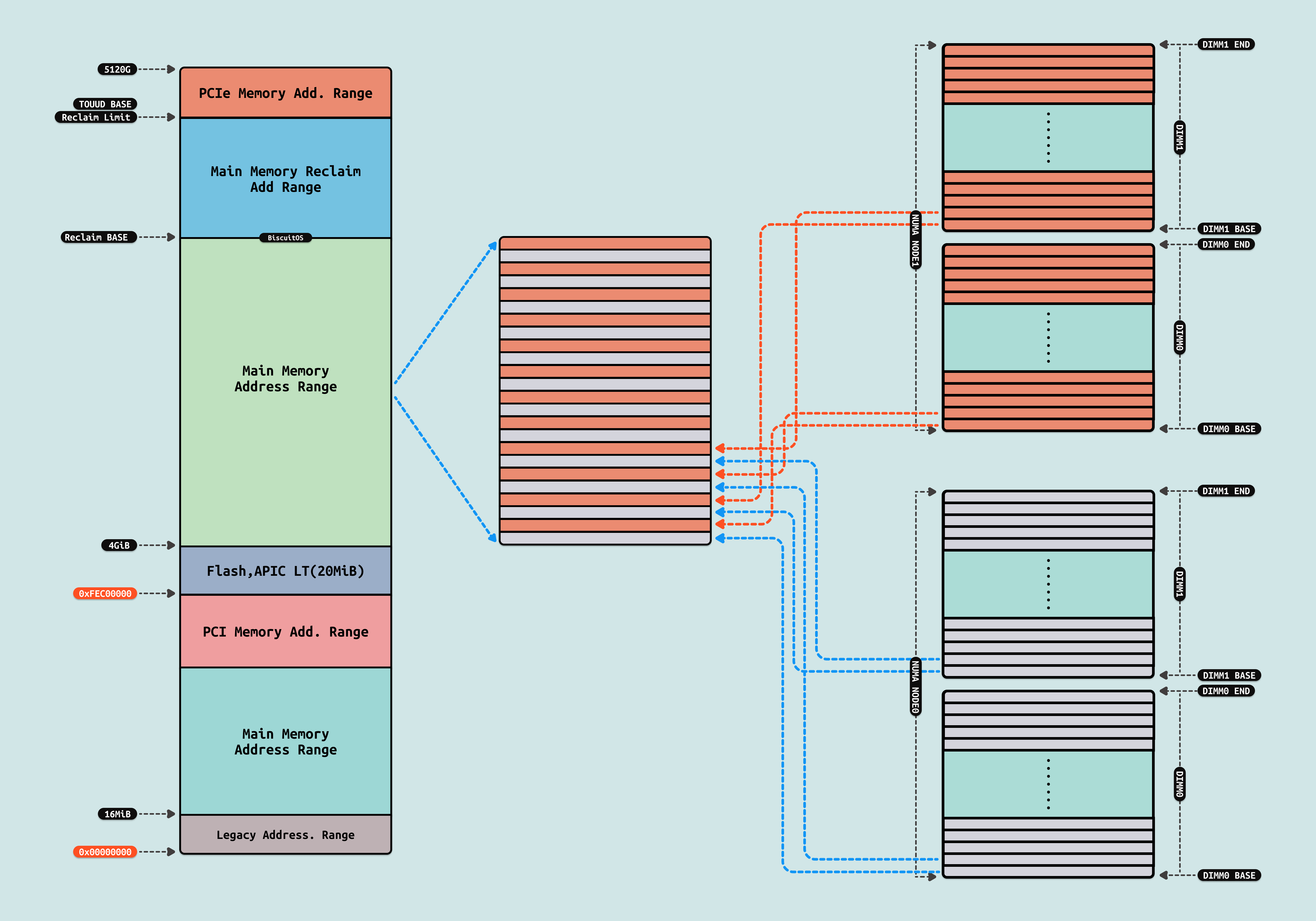Select the PCIe Memory Add. Range block
This screenshot has height=921, width=1316.
click(x=285, y=93)
